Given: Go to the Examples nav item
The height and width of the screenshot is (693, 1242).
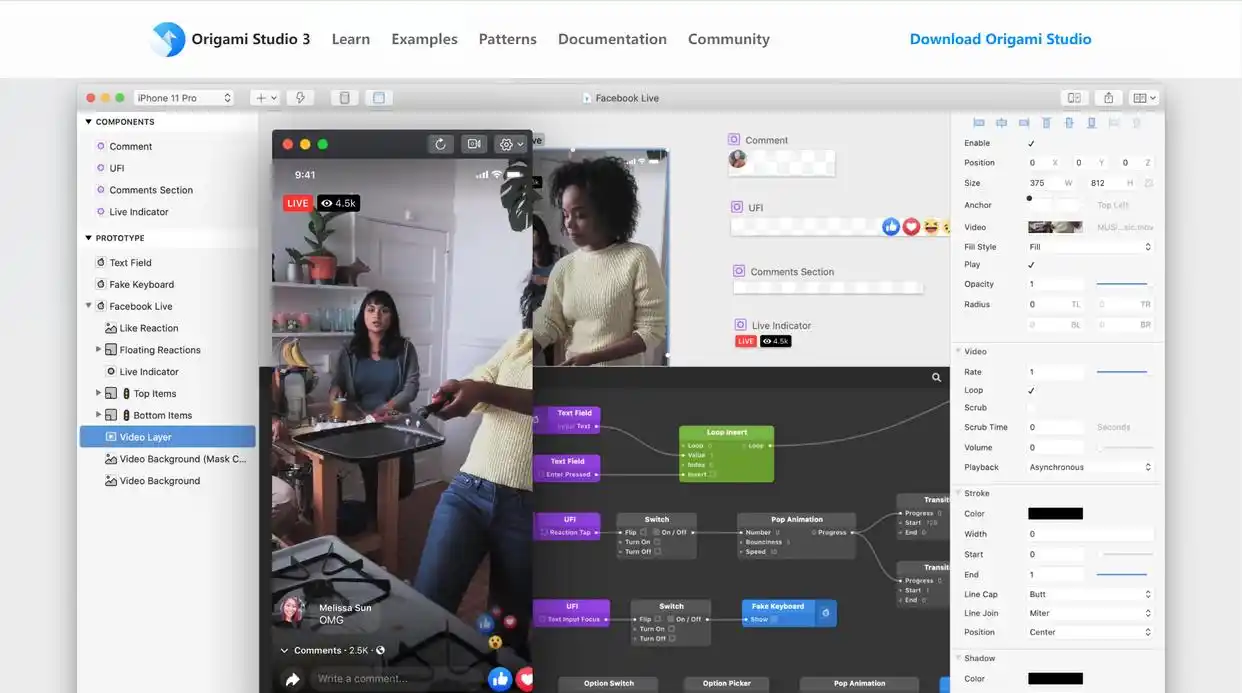Looking at the screenshot, I should (x=424, y=39).
